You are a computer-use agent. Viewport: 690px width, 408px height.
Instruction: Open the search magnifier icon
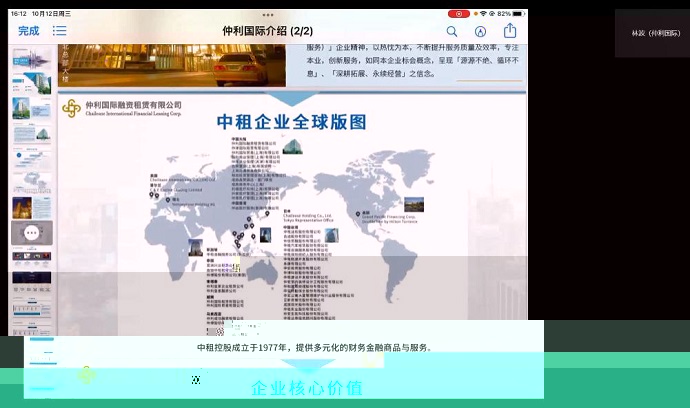pos(452,31)
